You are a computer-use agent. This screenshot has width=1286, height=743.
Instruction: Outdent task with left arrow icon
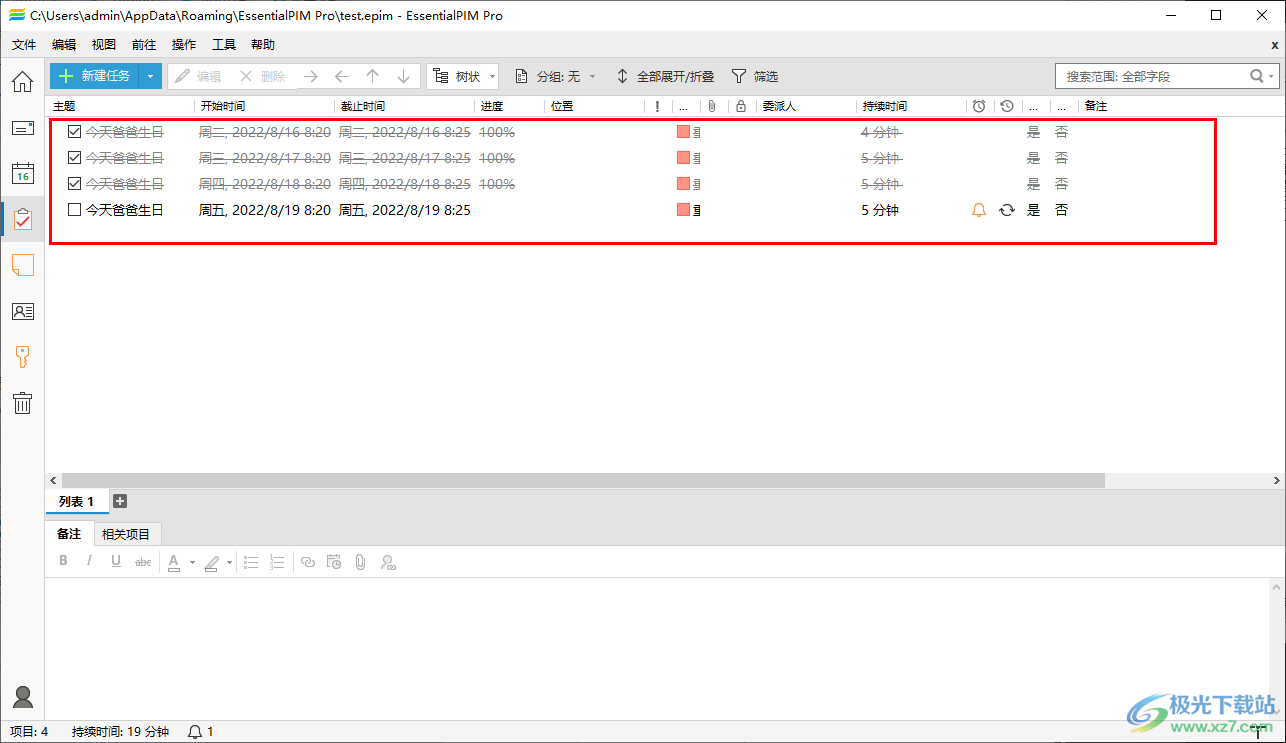point(341,76)
